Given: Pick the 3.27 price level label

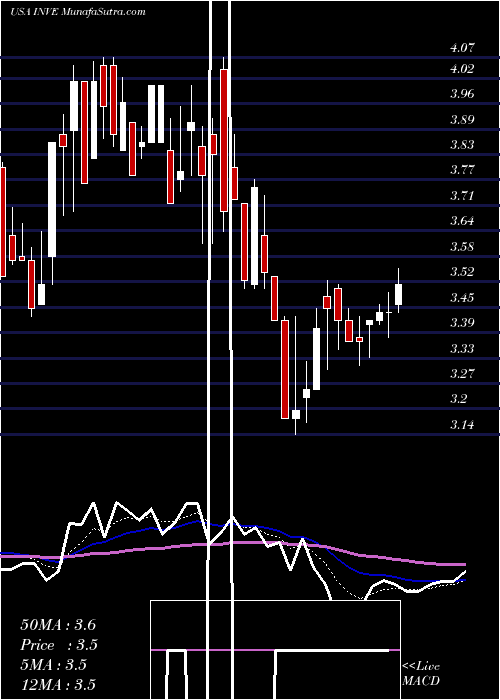Looking at the screenshot, I should point(462,374).
